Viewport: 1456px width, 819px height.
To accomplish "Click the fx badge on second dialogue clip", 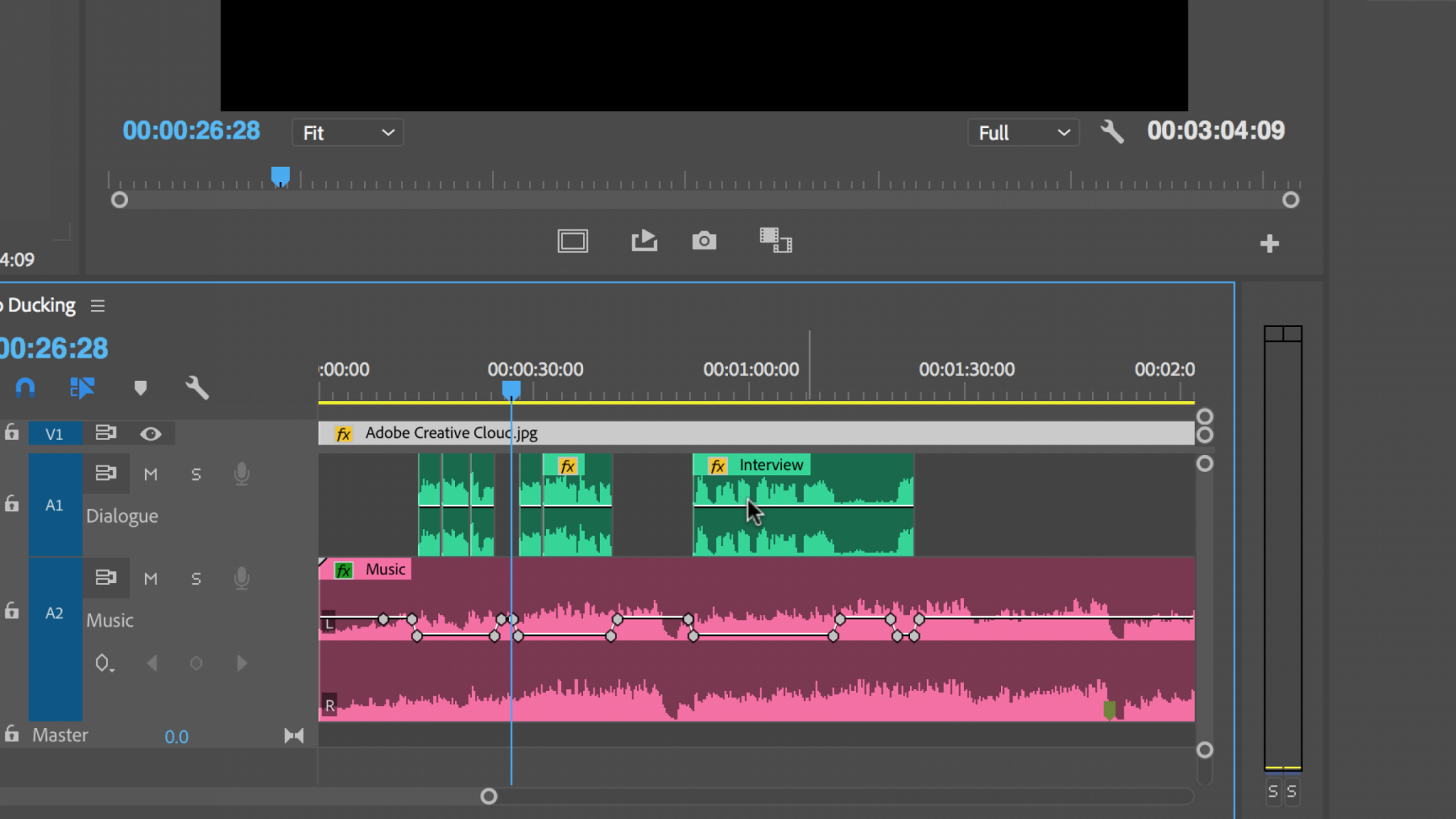I will (567, 466).
